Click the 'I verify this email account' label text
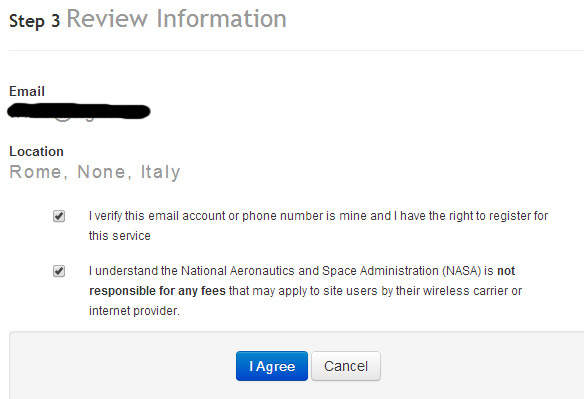The width and height of the screenshot is (584, 399). pyautogui.click(x=318, y=226)
